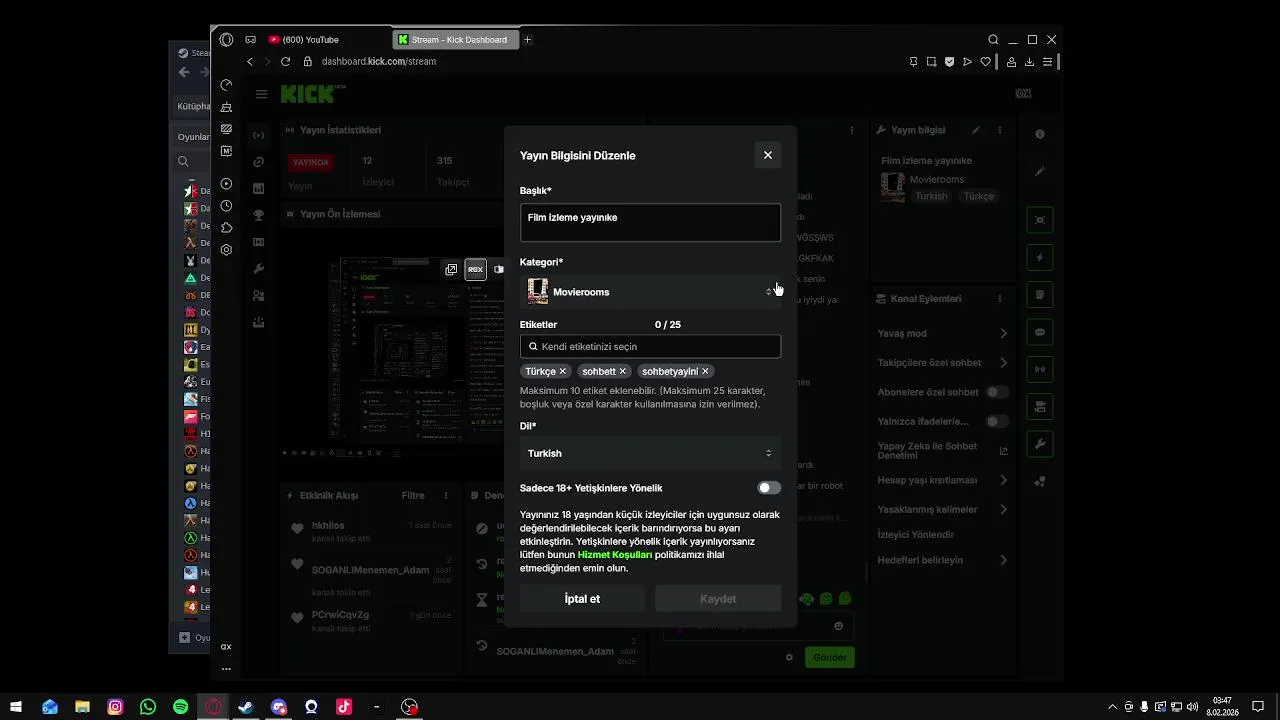Open the Opera GX logo menu
This screenshot has height=720, width=1280.
coord(226,40)
